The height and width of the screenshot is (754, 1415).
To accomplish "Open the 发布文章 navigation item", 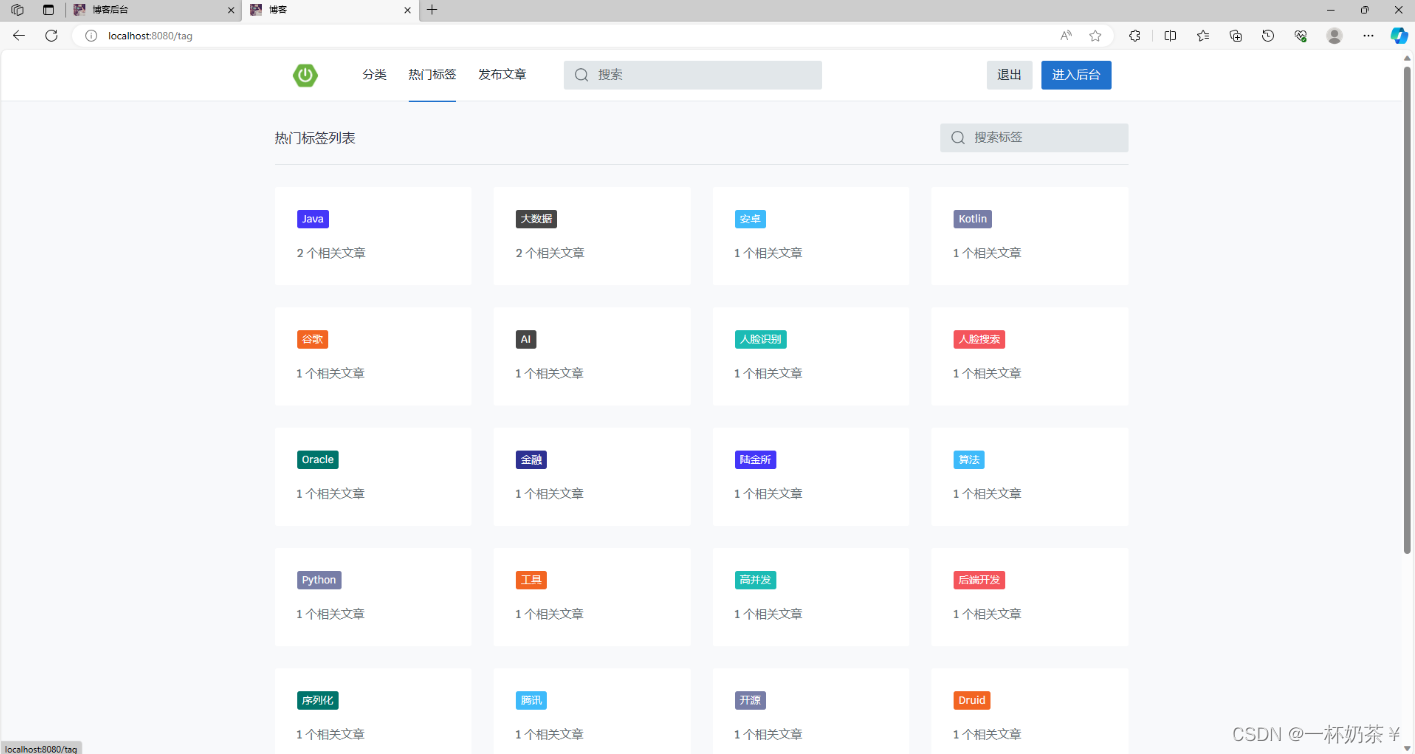I will (502, 75).
